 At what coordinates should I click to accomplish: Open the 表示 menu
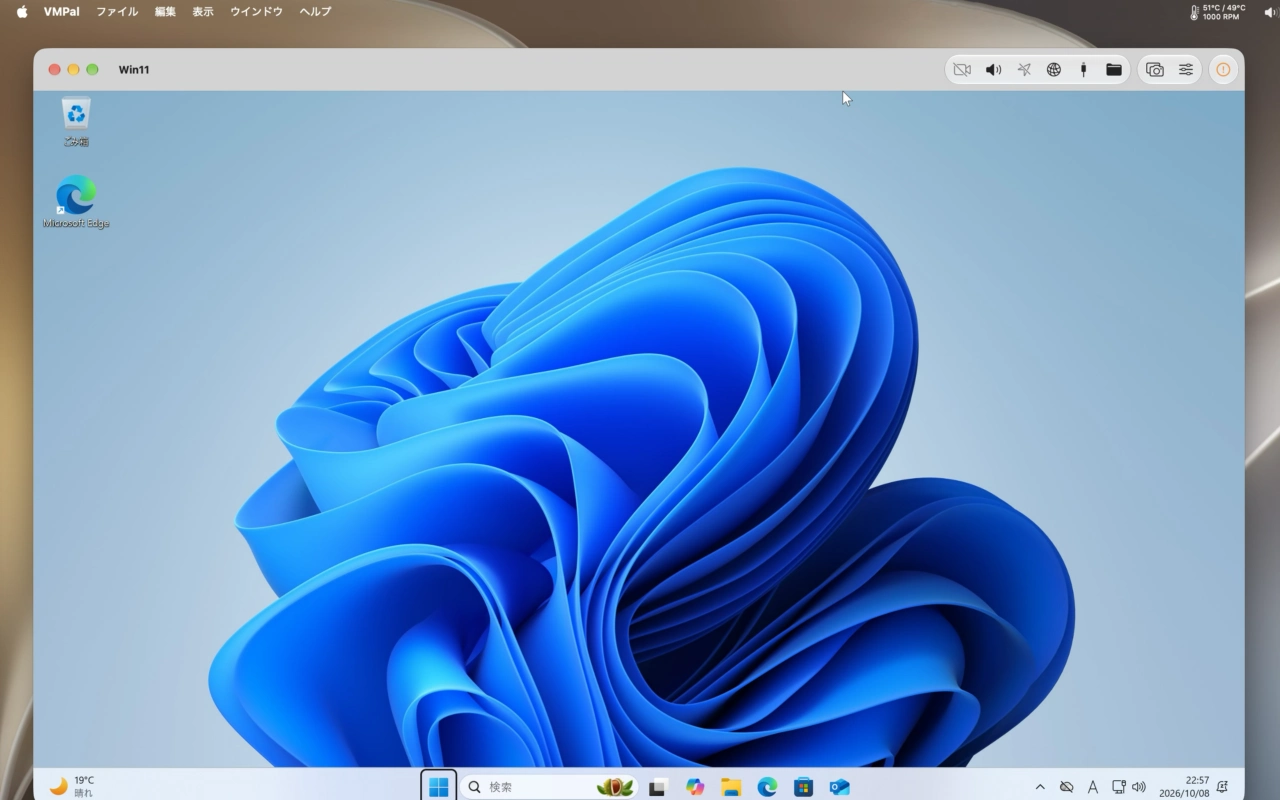[203, 12]
